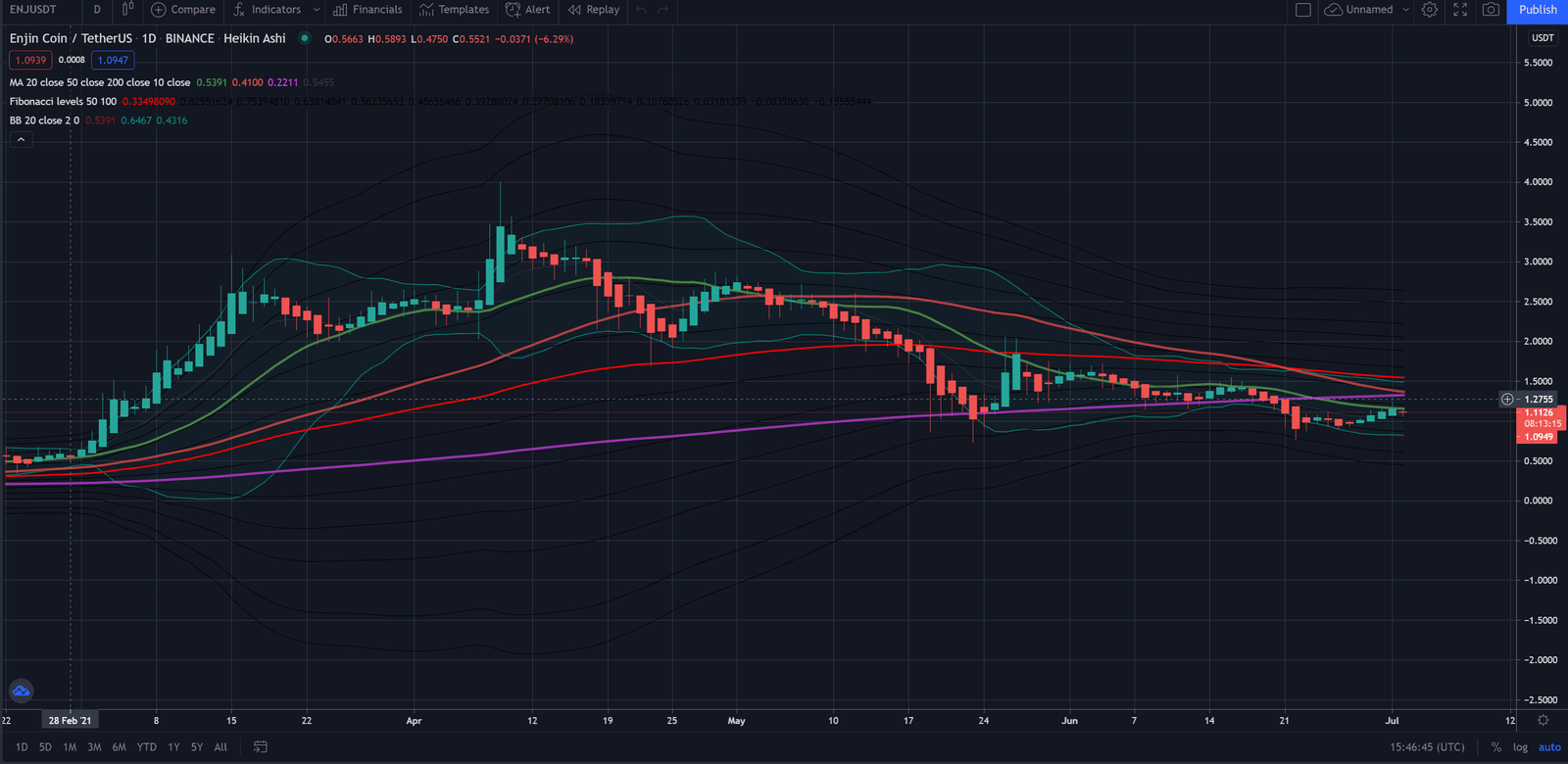Expand the Indicators favorites dropdown arrow

[x=317, y=10]
